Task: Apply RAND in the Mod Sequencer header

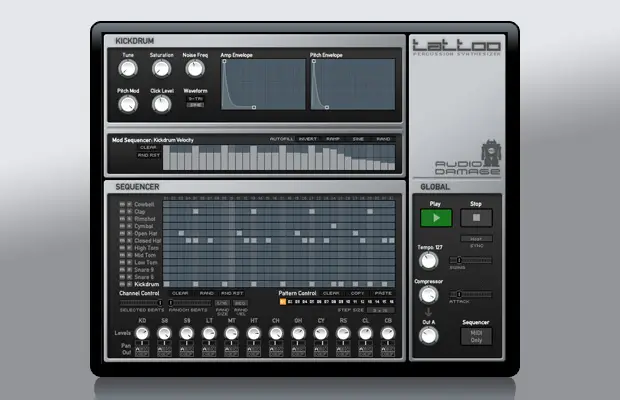Action: pos(383,139)
